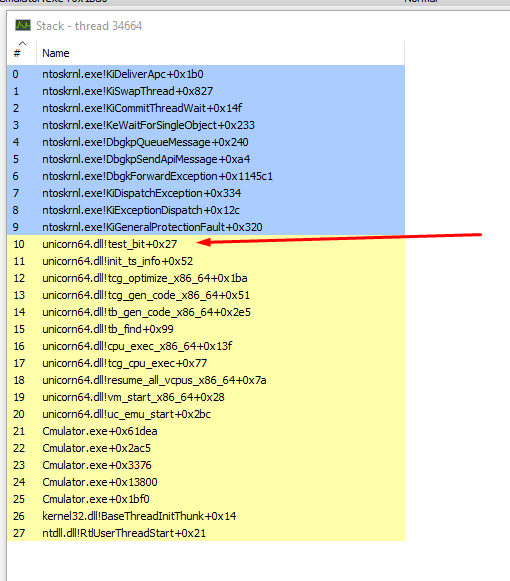Select the Cmulator.exe+0x2ac5 frame
The width and height of the screenshot is (510, 581).
click(206, 448)
